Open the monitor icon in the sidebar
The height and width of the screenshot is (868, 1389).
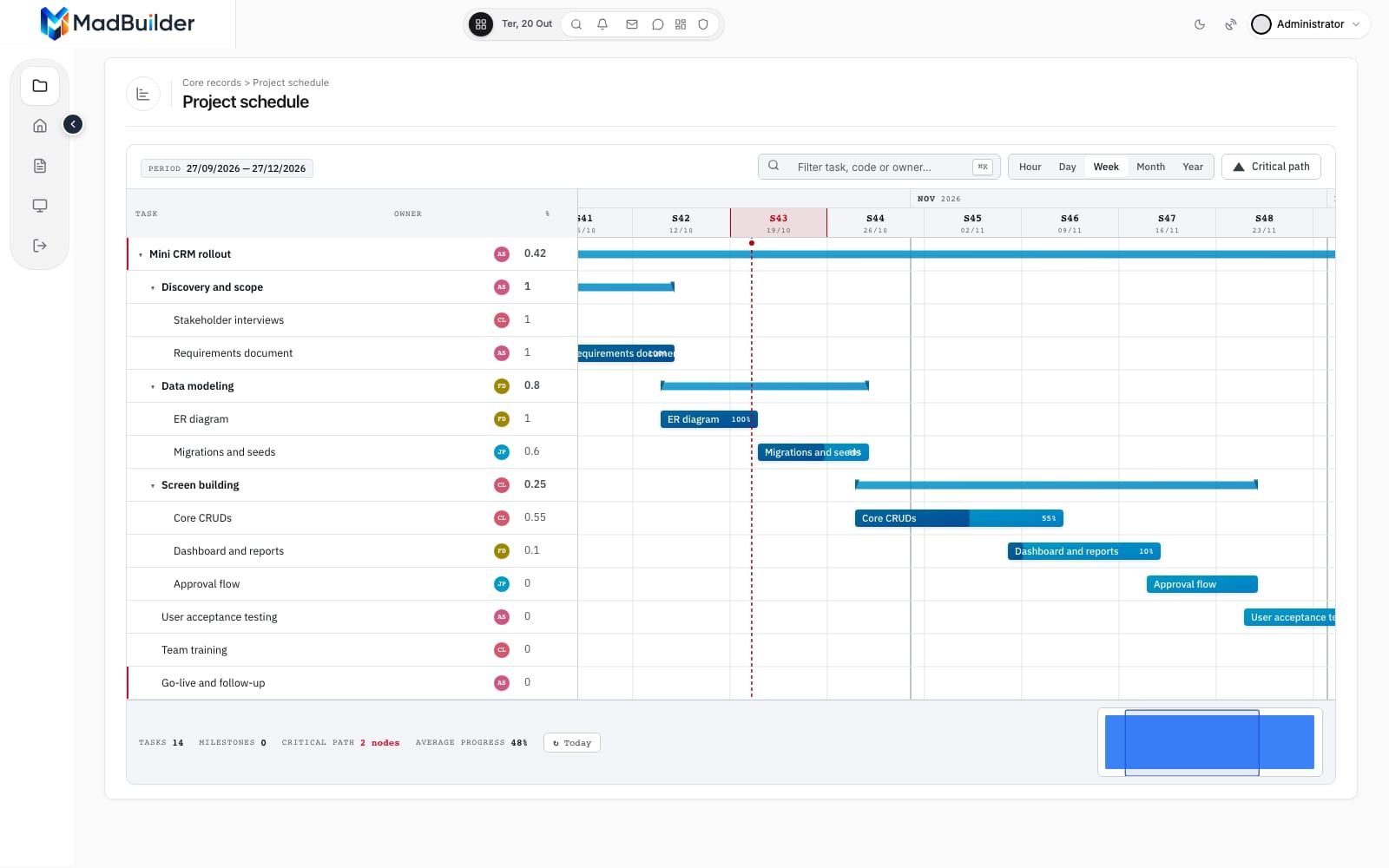coord(40,206)
